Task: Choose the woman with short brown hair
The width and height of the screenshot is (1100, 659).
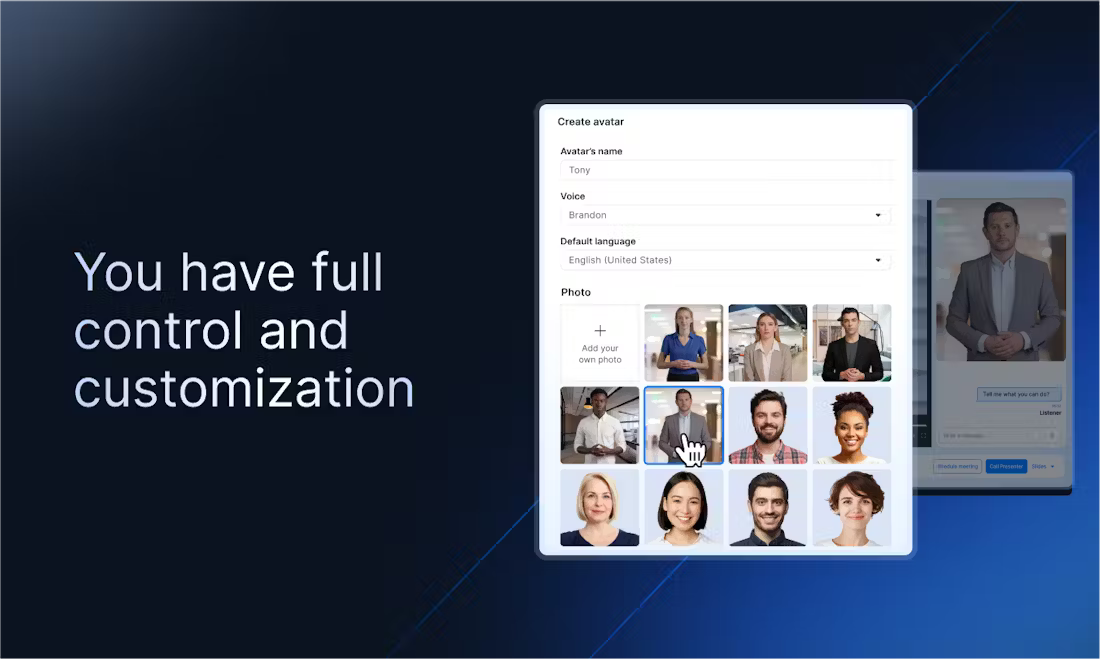Action: 851,508
